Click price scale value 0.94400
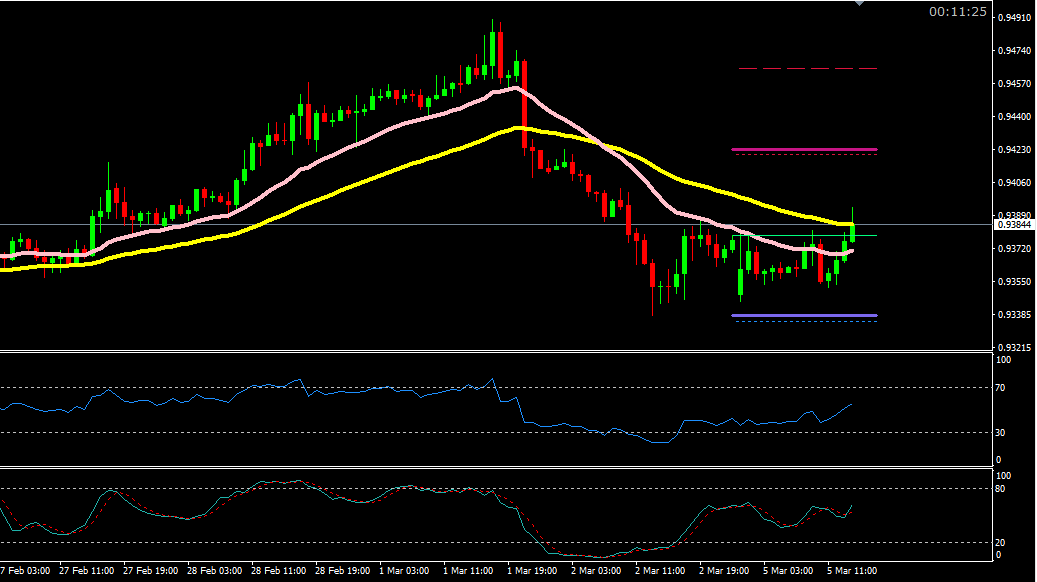Image resolution: width=1037 pixels, height=582 pixels. 1015,116
